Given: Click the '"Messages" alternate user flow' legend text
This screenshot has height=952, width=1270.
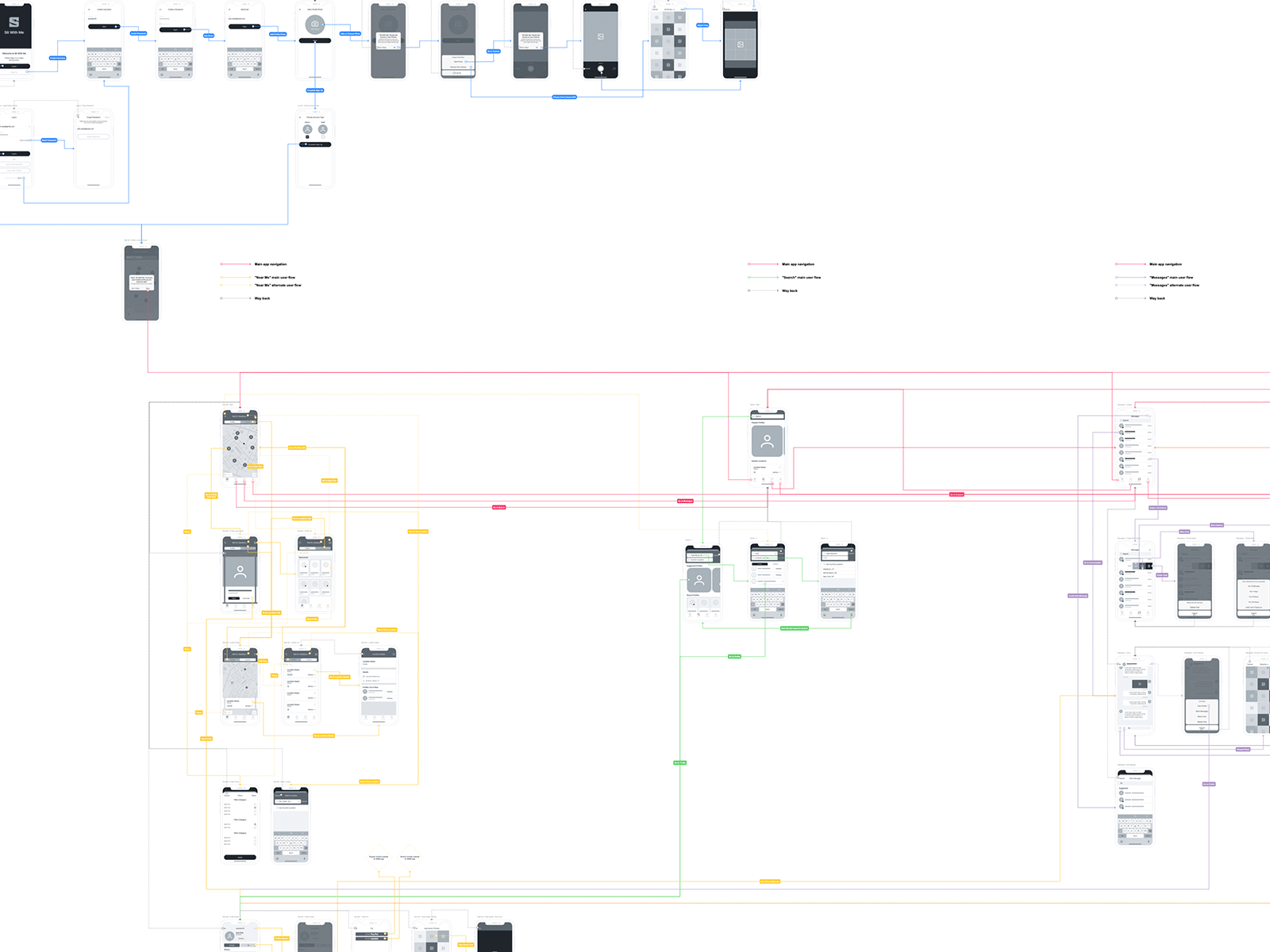Looking at the screenshot, I should pyautogui.click(x=1175, y=285).
